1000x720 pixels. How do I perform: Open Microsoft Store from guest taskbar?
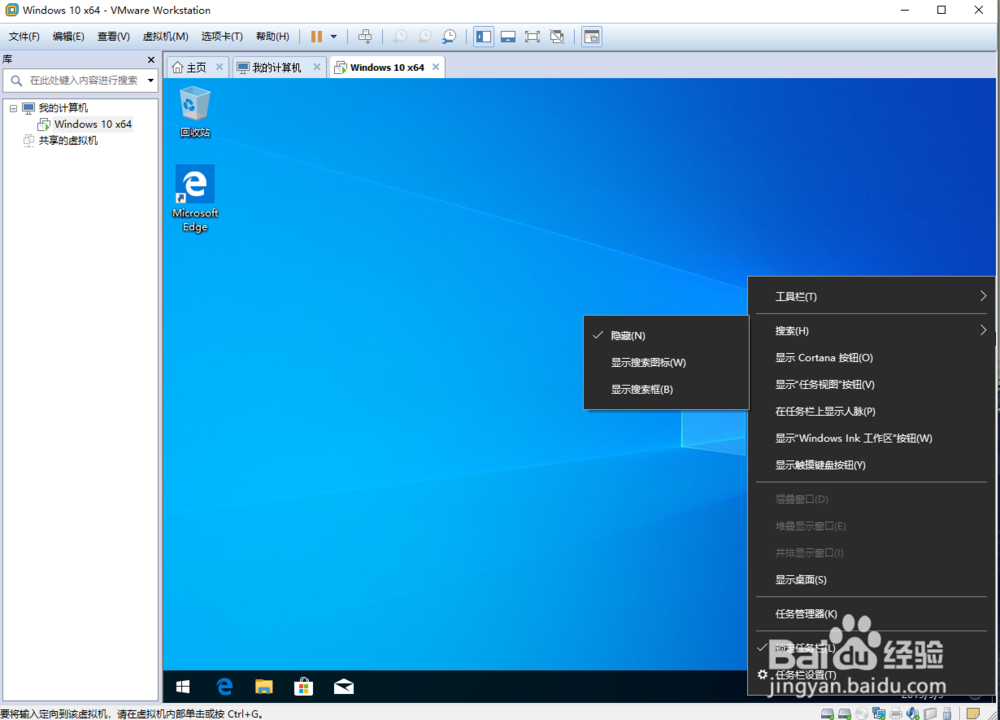click(x=304, y=686)
